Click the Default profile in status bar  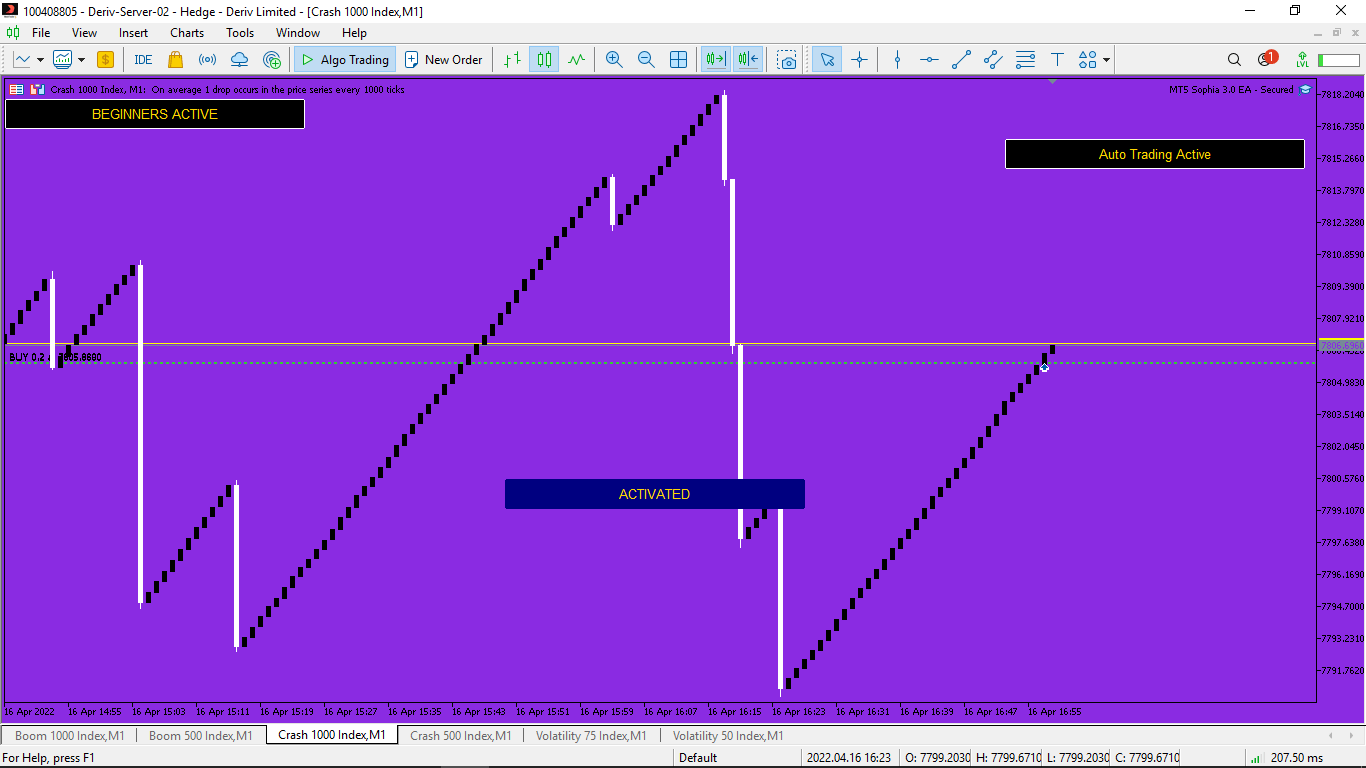point(698,758)
